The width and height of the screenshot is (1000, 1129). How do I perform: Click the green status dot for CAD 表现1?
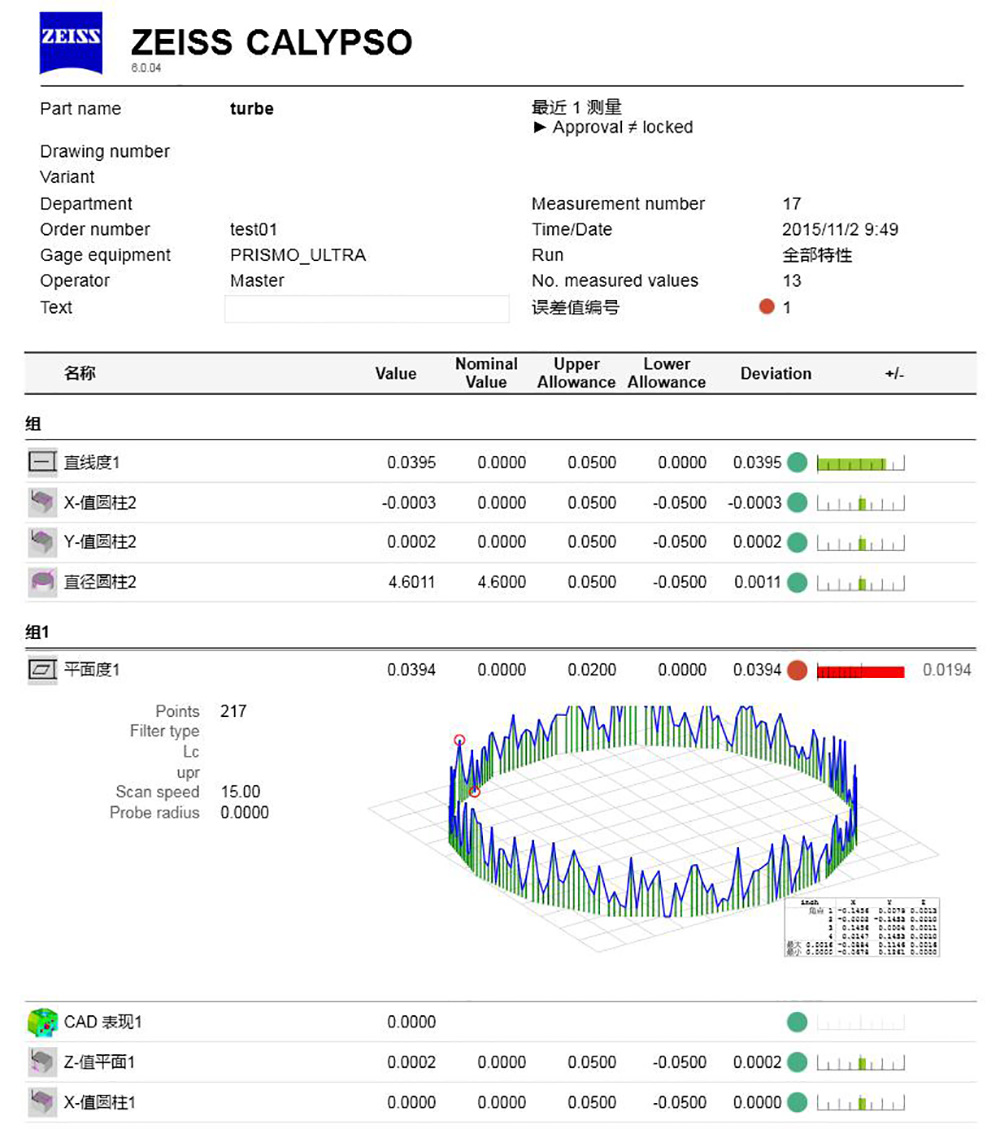[797, 1022]
